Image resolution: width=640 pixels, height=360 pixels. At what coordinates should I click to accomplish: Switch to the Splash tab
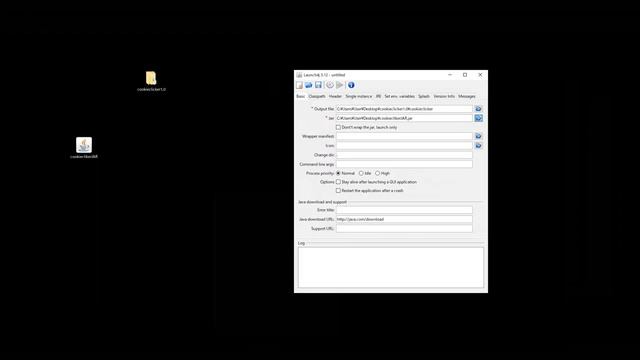pyautogui.click(x=424, y=96)
